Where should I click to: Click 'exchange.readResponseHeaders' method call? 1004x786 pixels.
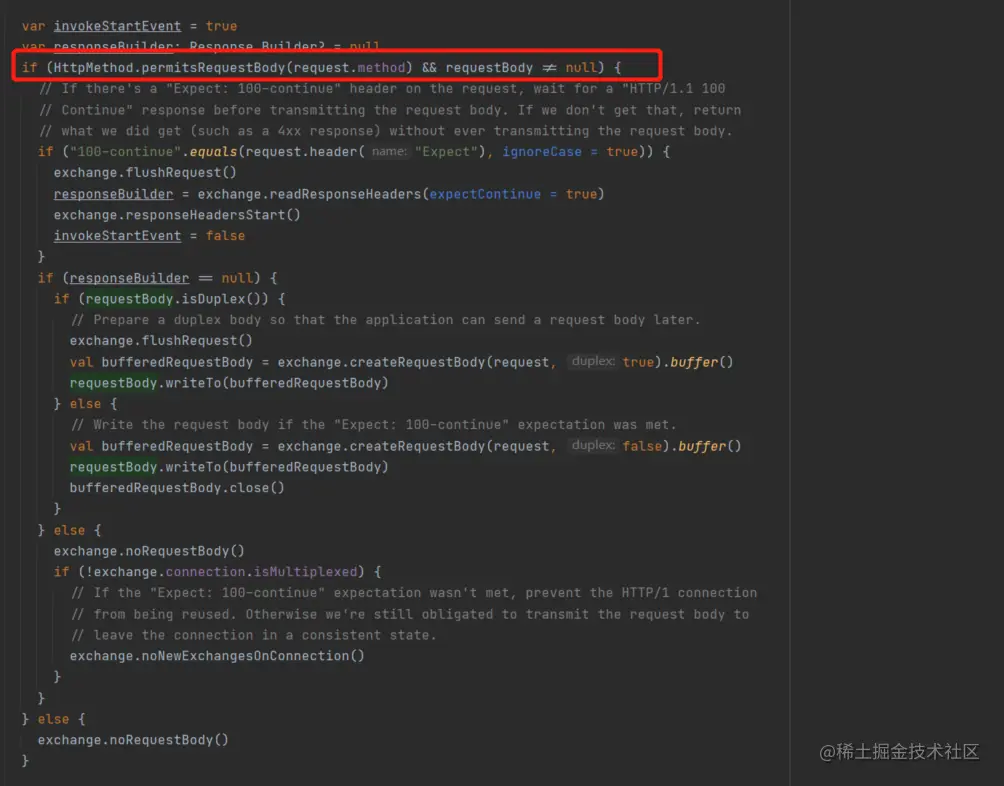(x=309, y=194)
